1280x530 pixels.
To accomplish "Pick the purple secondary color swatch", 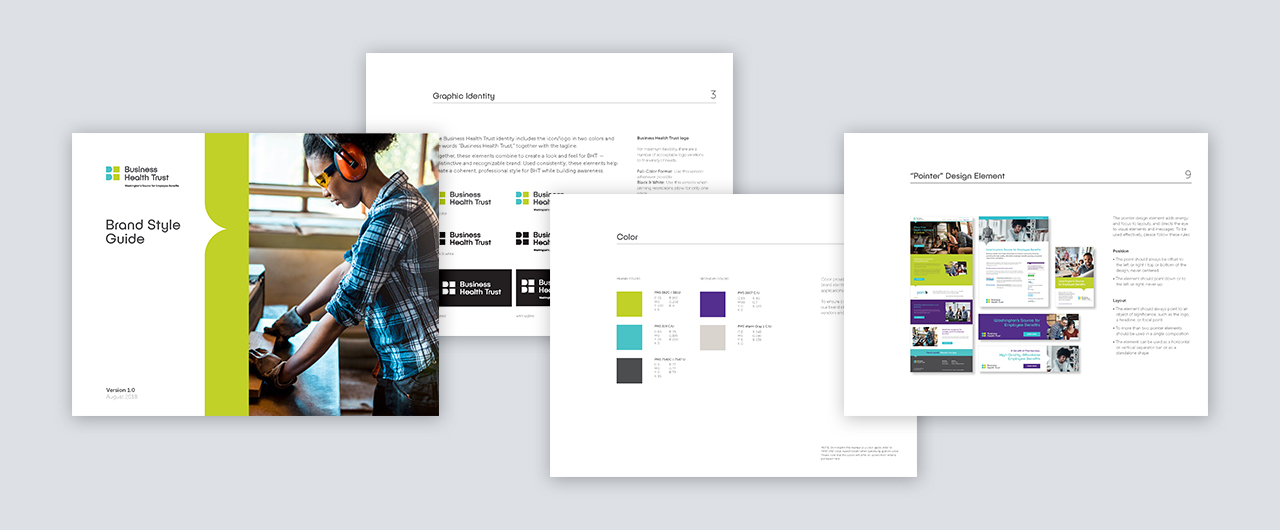I will 713,304.
